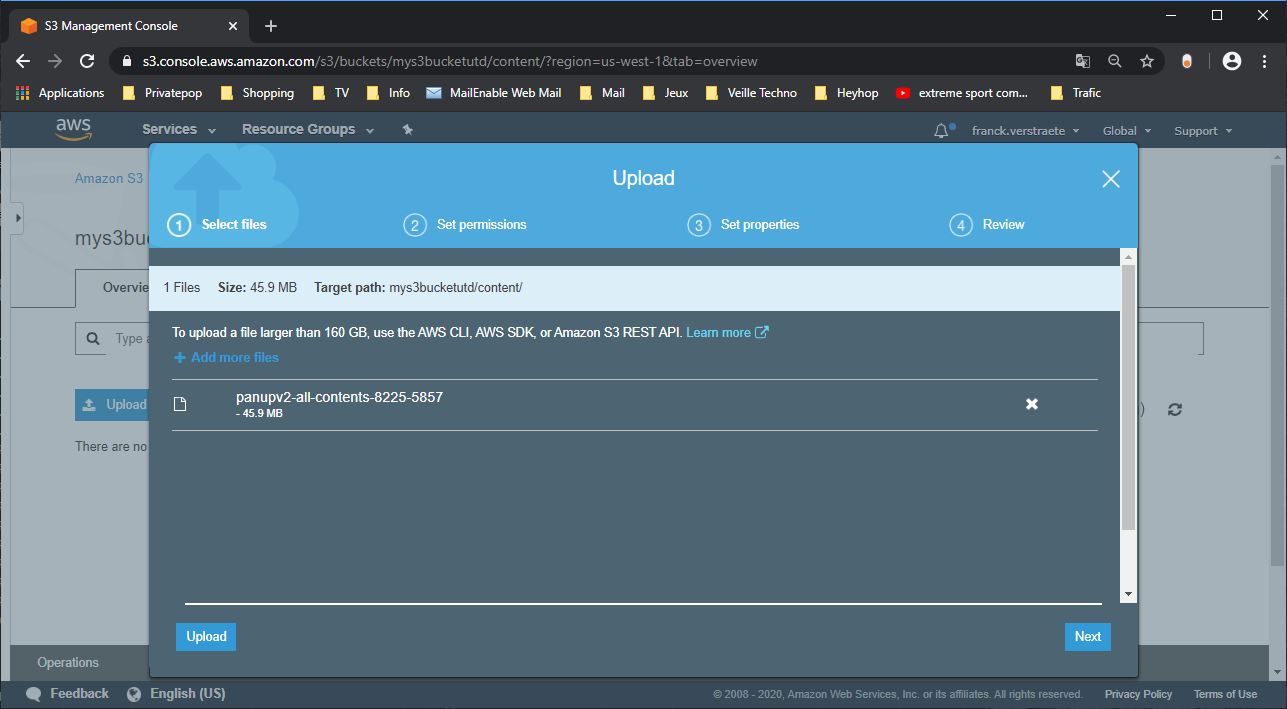1287x709 pixels.
Task: Click the Learn more link
Action: tap(727, 333)
